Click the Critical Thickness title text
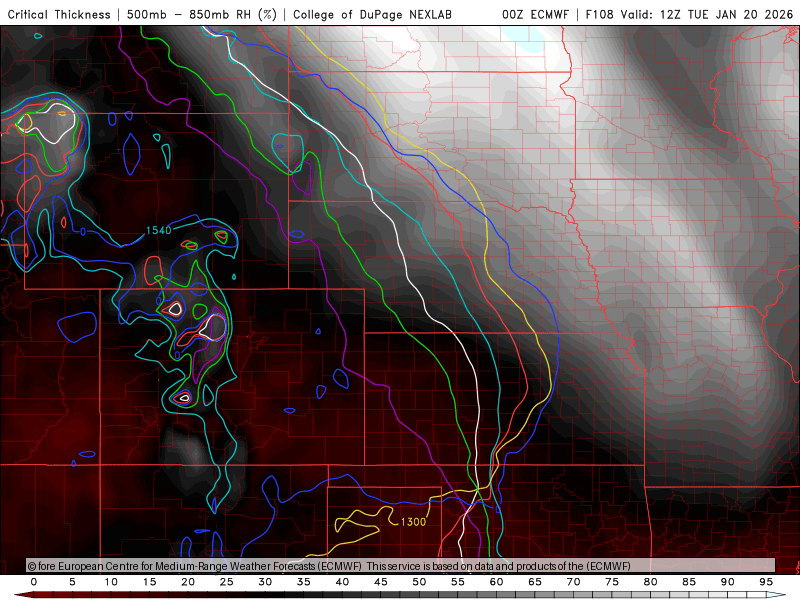 pyautogui.click(x=59, y=14)
